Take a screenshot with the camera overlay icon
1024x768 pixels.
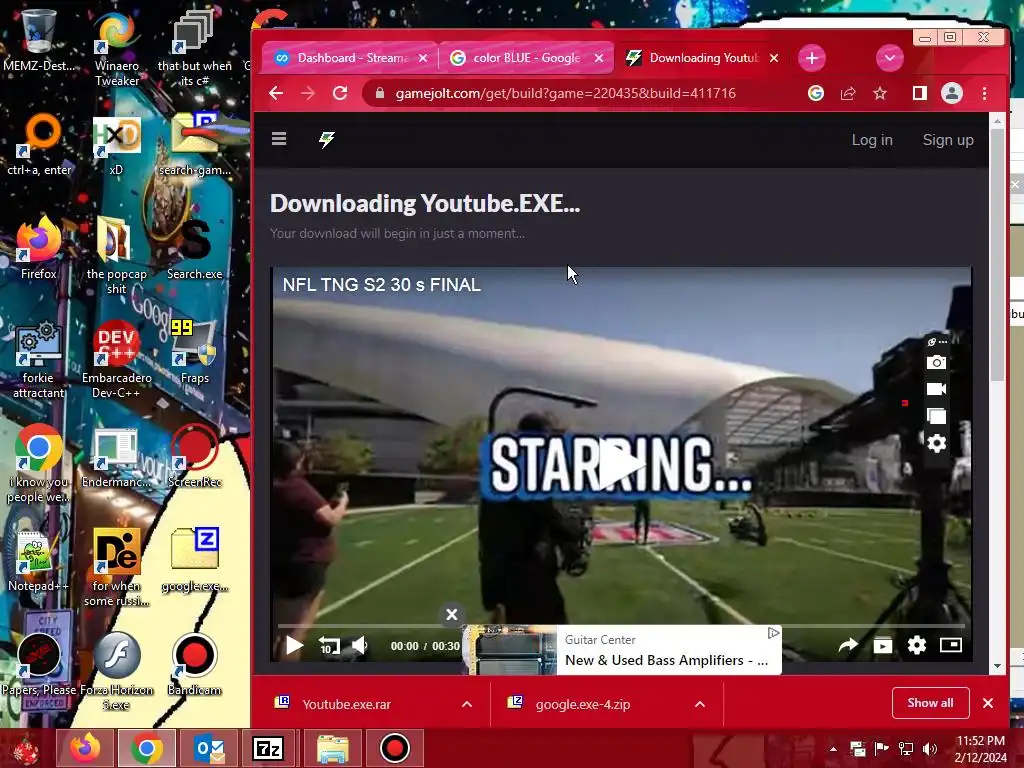(936, 362)
